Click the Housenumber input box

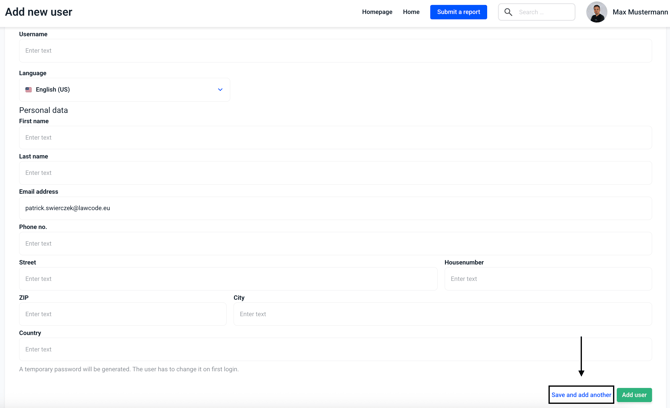pyautogui.click(x=547, y=279)
